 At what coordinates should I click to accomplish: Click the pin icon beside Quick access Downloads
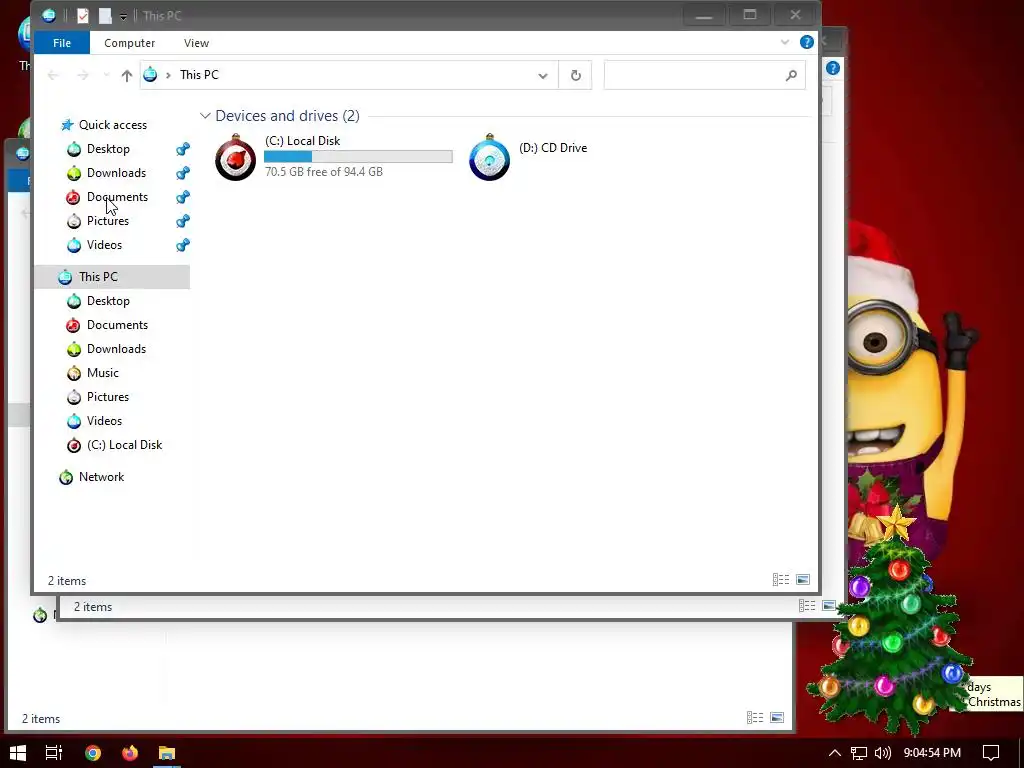tap(183, 173)
